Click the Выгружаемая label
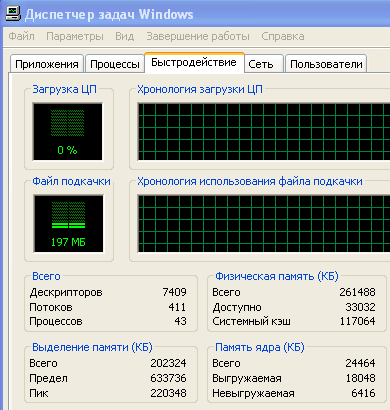 click(247, 378)
